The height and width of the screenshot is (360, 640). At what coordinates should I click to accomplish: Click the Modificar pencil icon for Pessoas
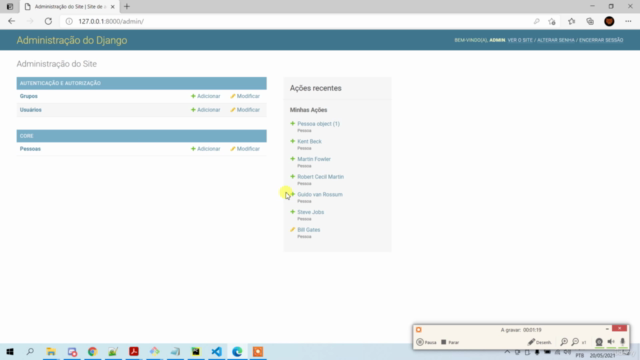[x=233, y=149]
